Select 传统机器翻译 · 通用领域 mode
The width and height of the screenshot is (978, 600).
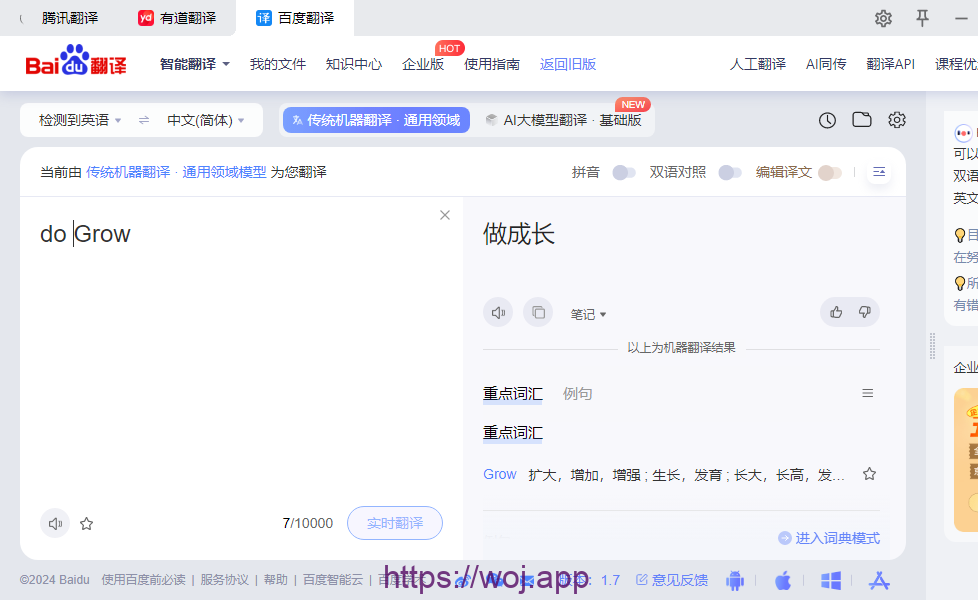click(x=376, y=120)
